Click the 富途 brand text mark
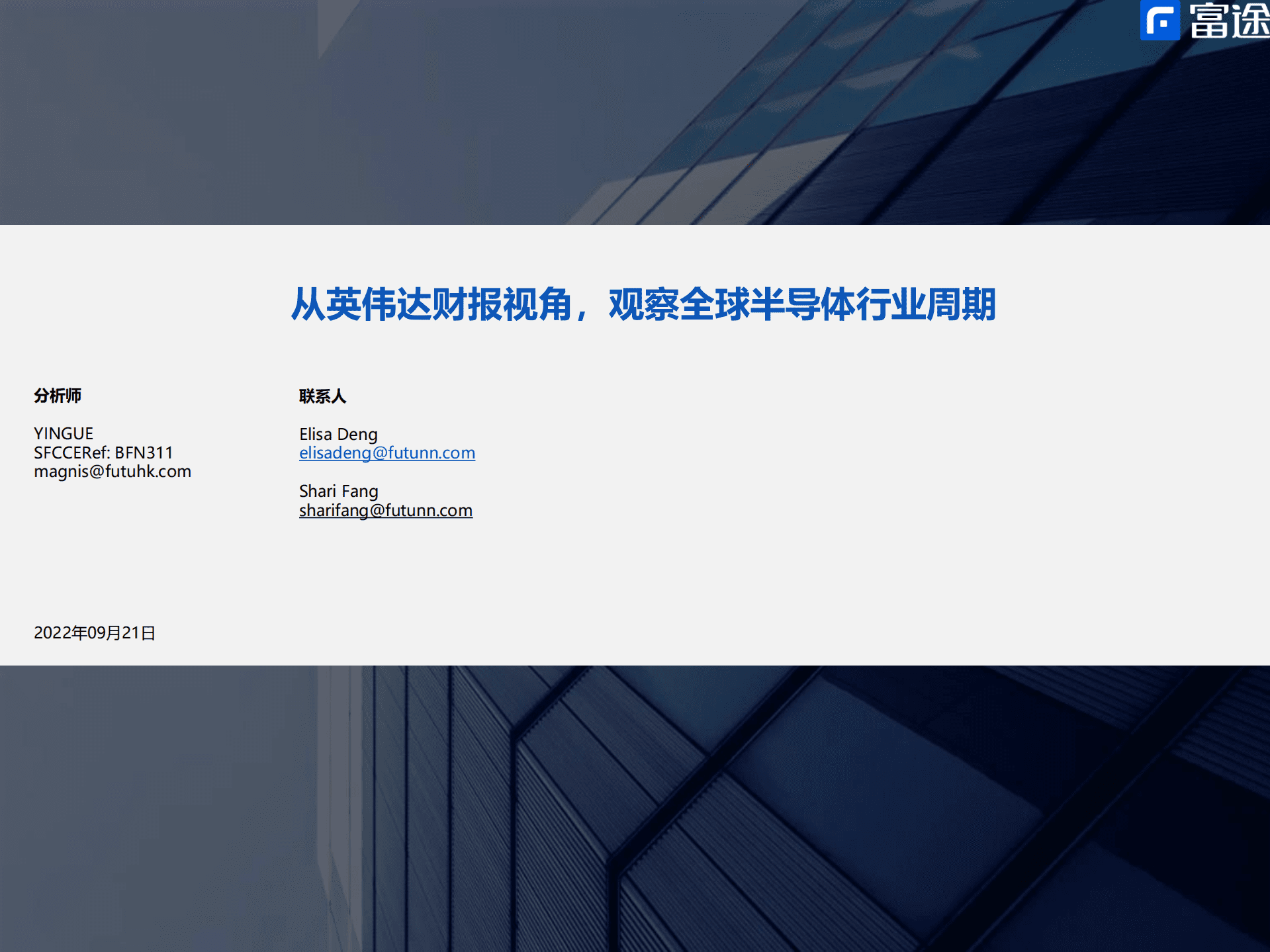Viewport: 1270px width, 952px height. 1231,20
